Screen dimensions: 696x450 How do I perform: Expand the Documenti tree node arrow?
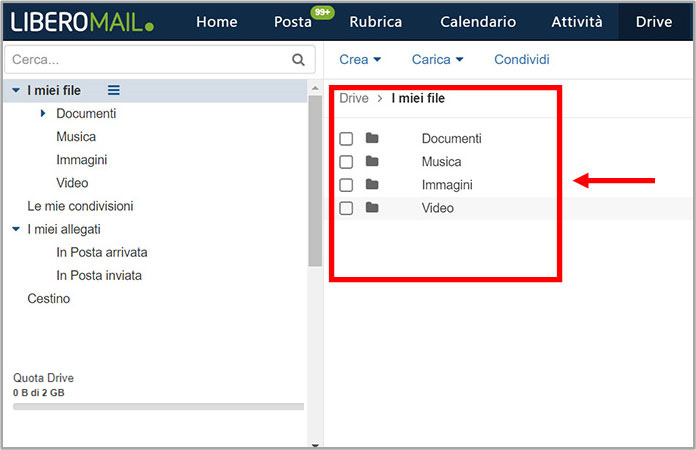(43, 114)
